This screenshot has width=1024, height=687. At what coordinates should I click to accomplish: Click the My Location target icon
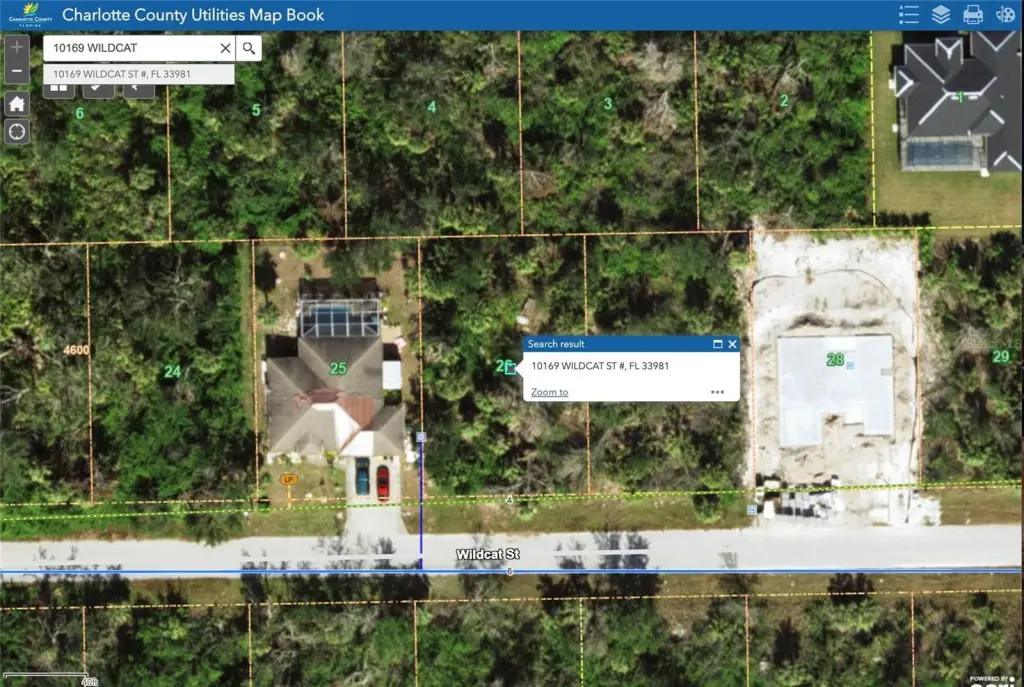(x=17, y=131)
